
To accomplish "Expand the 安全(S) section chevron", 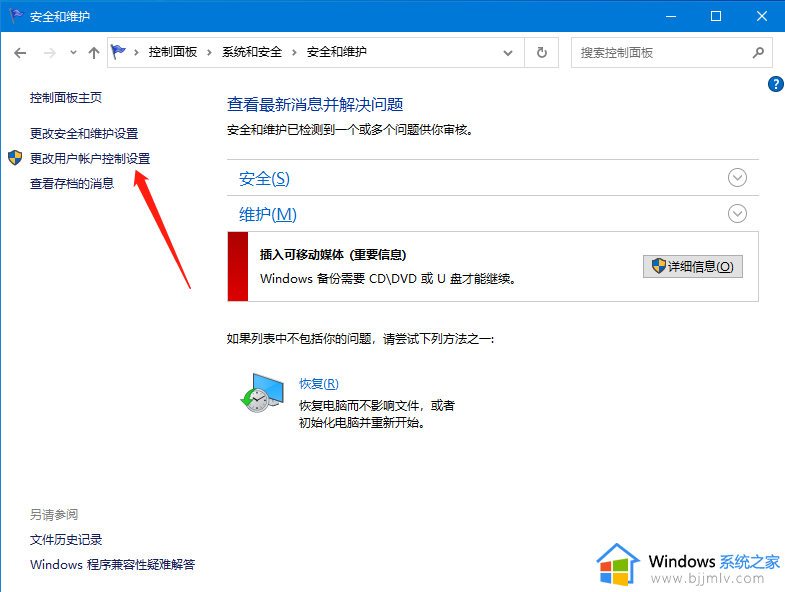I will pos(737,177).
